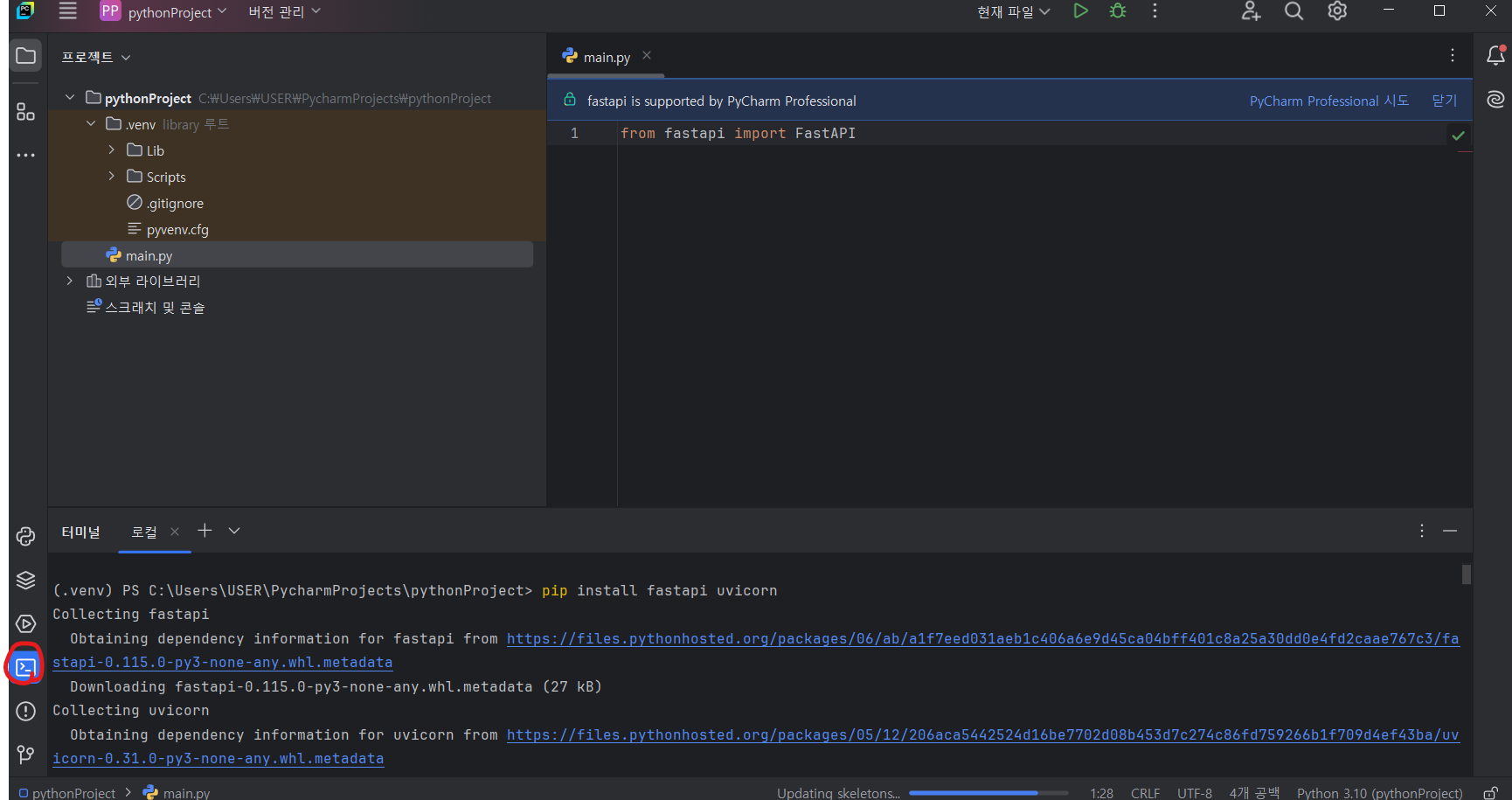
Task: Open the Terminal tool window icon
Action: click(26, 668)
